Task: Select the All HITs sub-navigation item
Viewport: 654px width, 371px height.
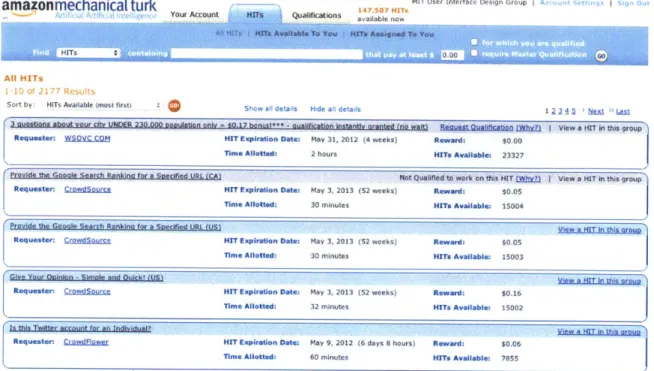Action: click(229, 33)
